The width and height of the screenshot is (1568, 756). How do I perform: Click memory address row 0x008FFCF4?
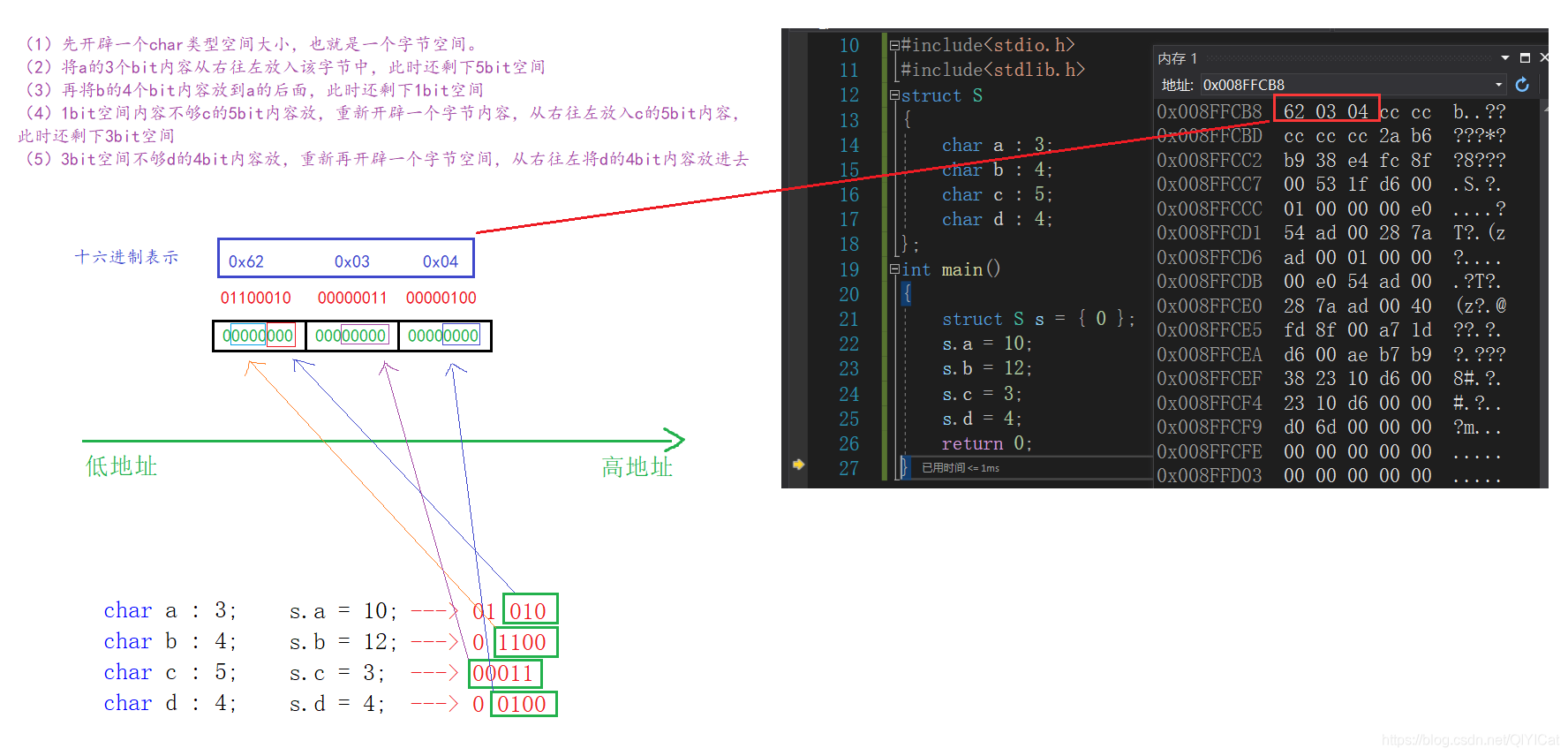coord(1210,404)
